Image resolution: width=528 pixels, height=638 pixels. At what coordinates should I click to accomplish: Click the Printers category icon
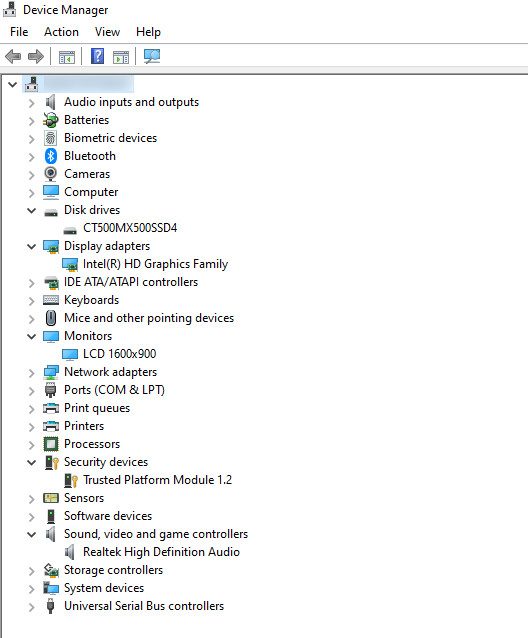(51, 426)
